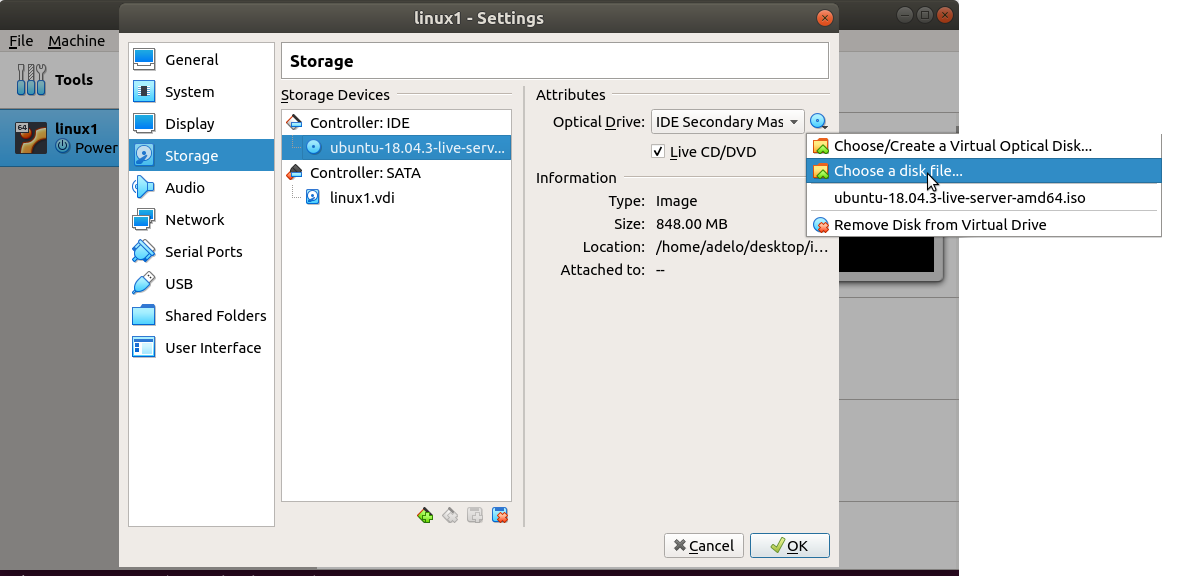Select the Audio speaker icon in sidebar
This screenshot has width=1182, height=576.
145,188
